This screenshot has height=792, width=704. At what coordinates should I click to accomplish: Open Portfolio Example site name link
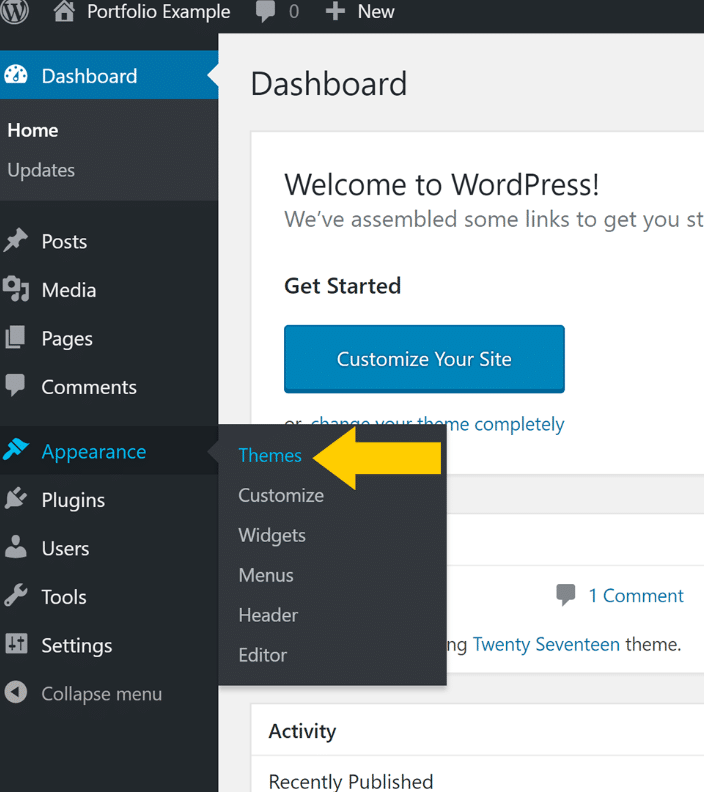(x=159, y=12)
